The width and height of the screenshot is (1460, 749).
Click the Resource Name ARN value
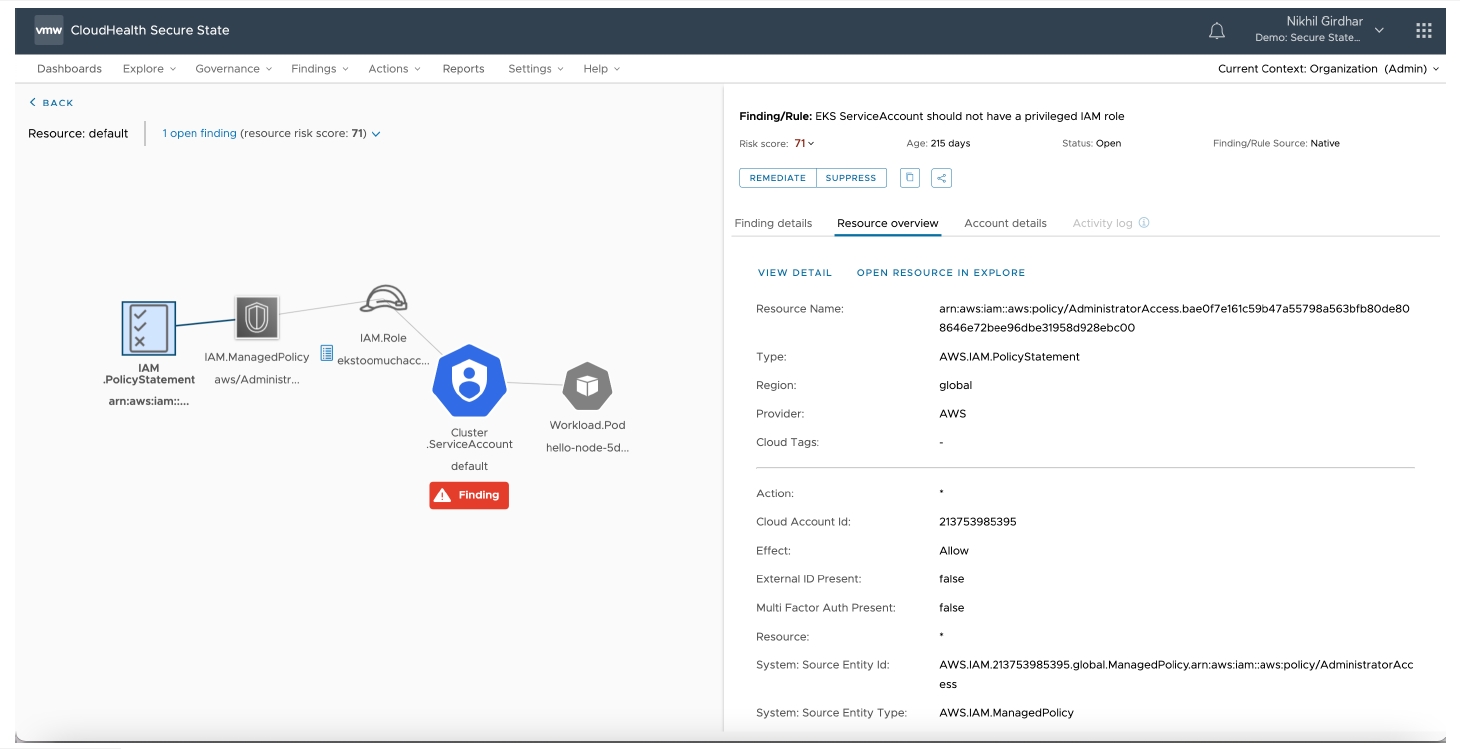pyautogui.click(x=1174, y=318)
